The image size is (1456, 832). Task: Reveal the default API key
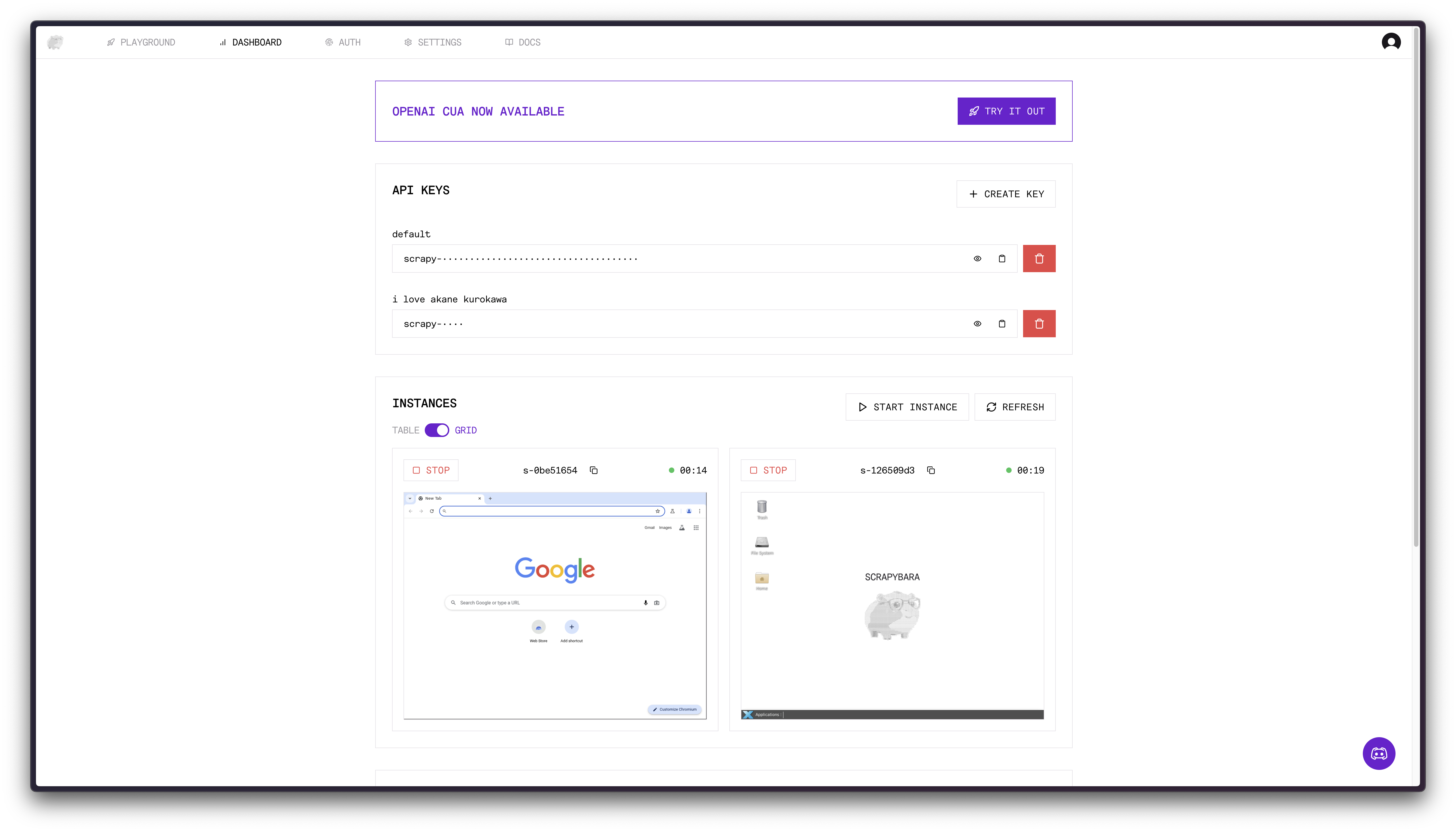tap(977, 259)
